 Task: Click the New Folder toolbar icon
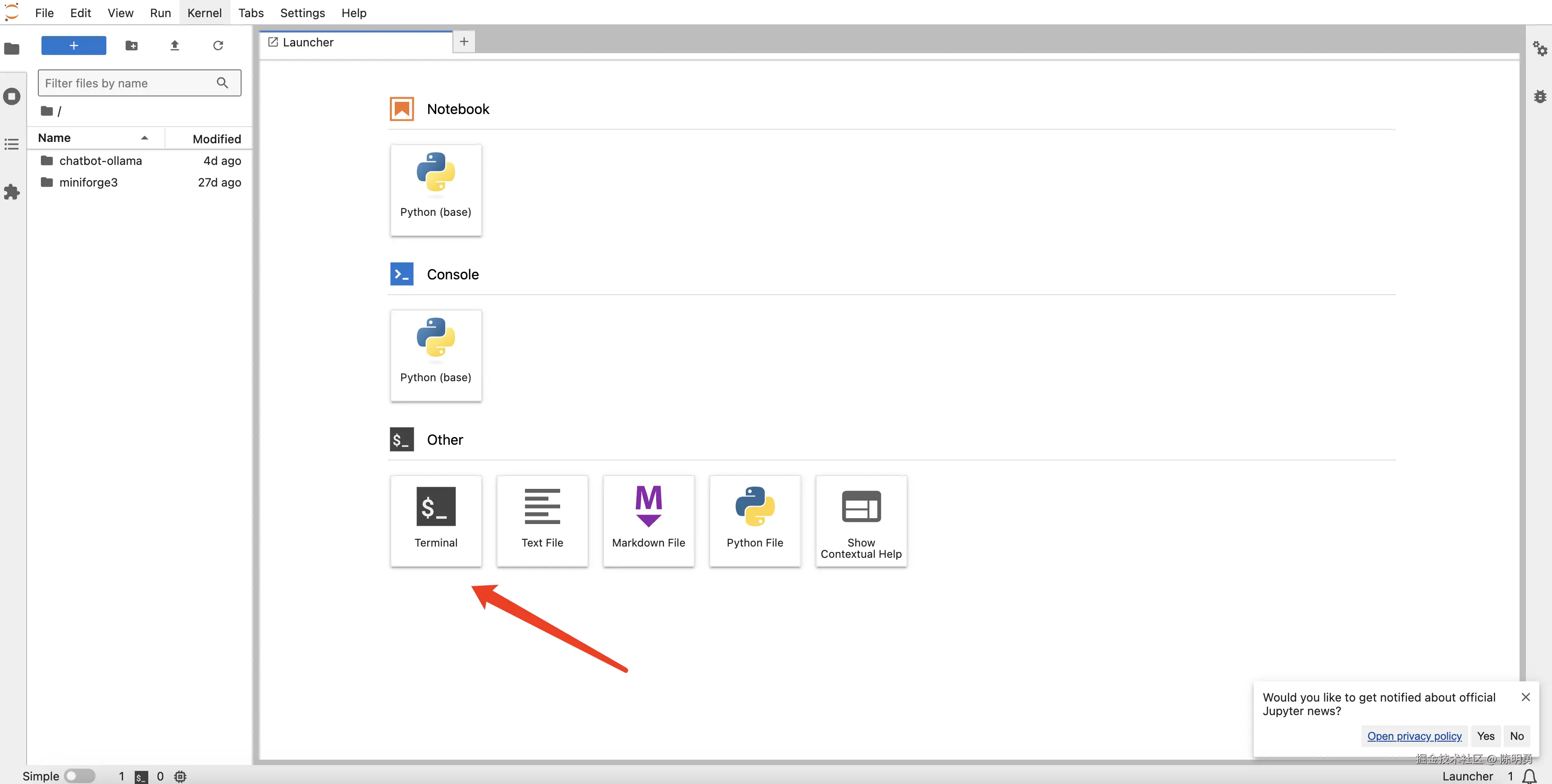pyautogui.click(x=131, y=45)
